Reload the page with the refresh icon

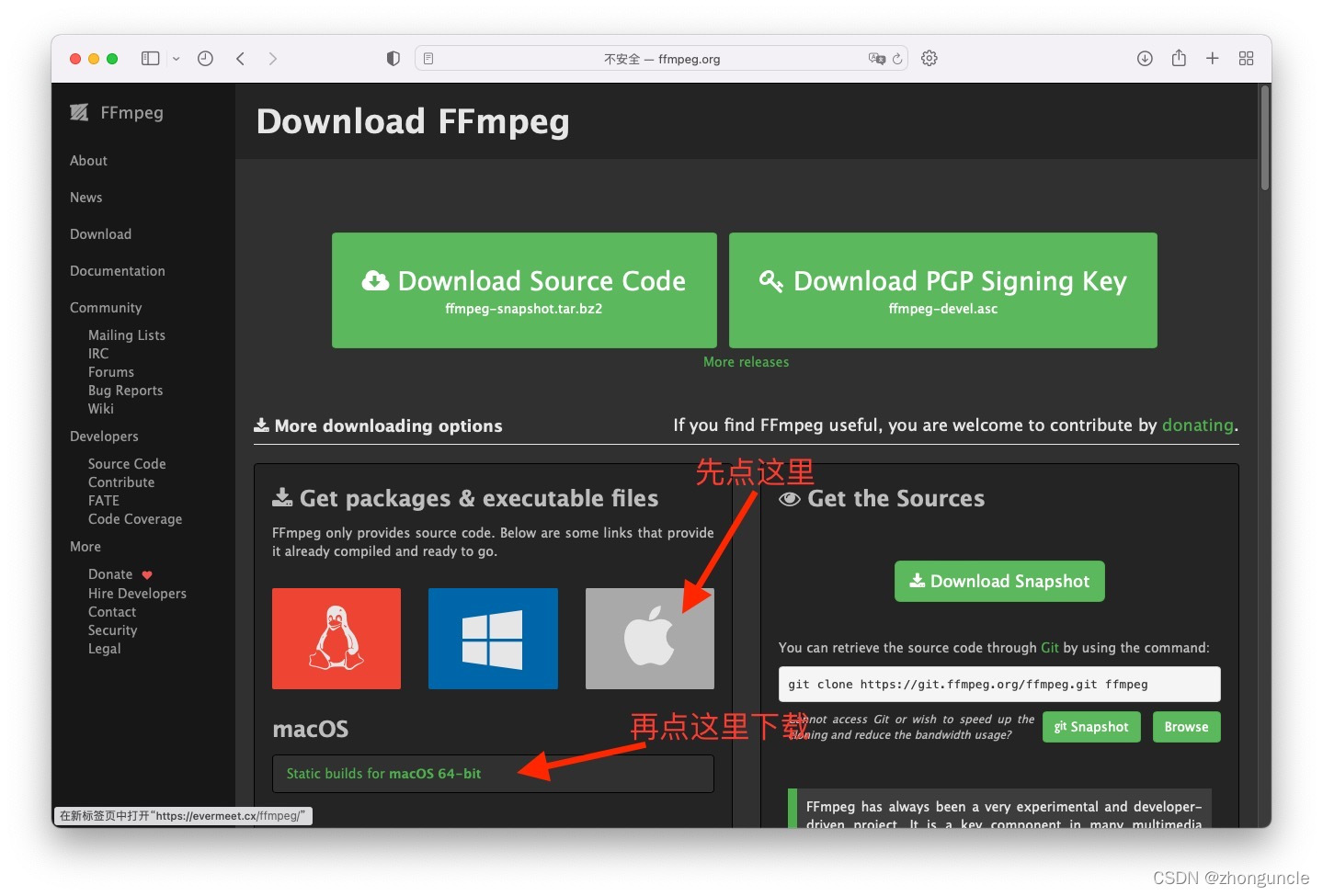[x=897, y=59]
